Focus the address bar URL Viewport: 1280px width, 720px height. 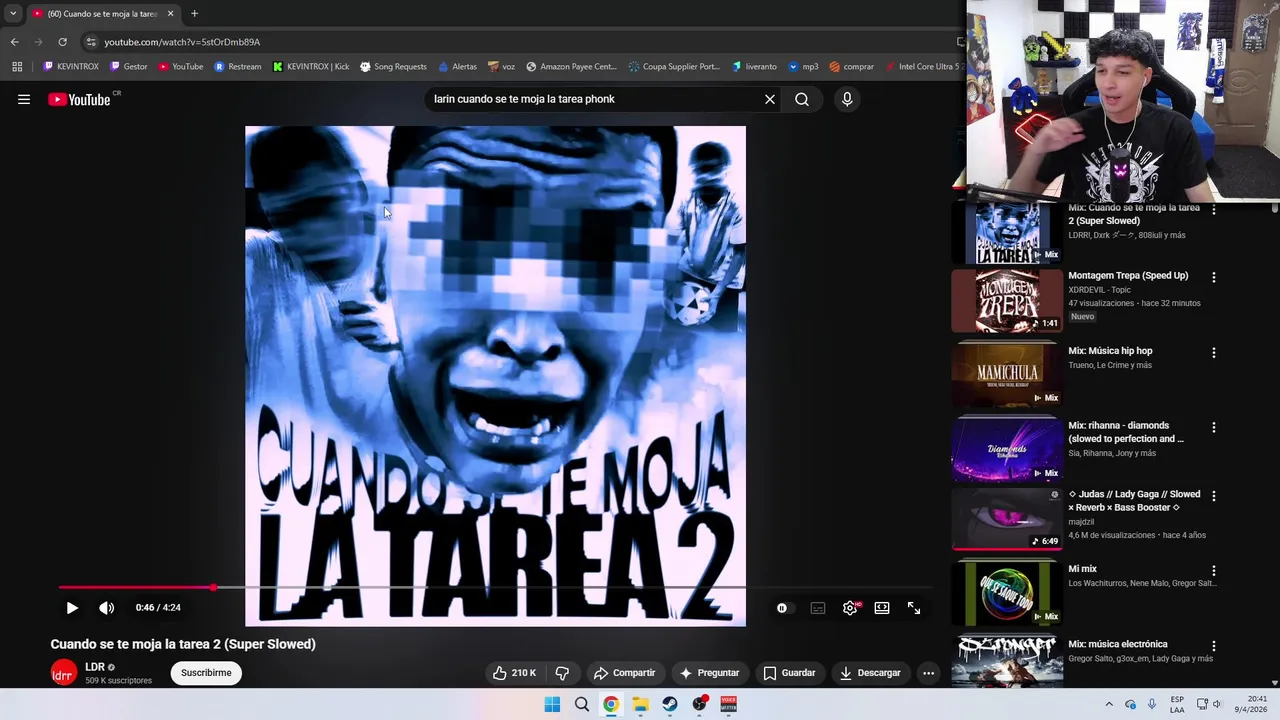(182, 42)
